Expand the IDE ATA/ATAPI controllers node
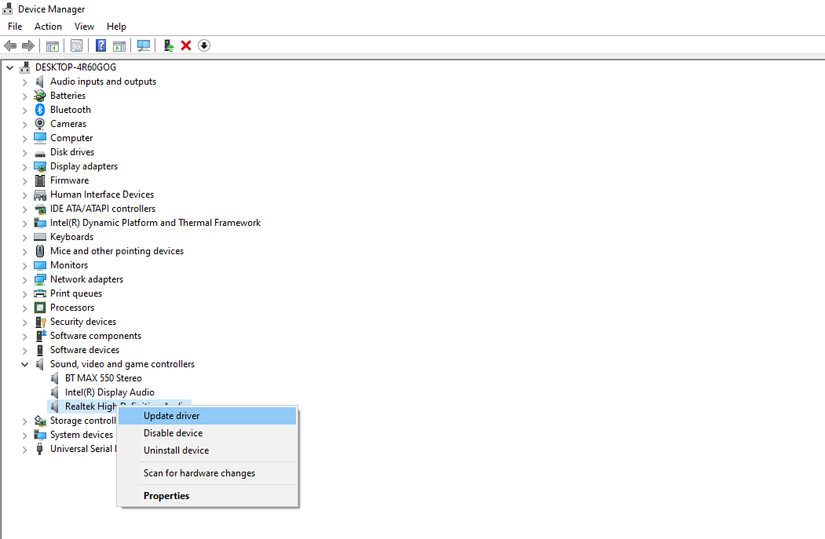825x539 pixels. [24, 209]
